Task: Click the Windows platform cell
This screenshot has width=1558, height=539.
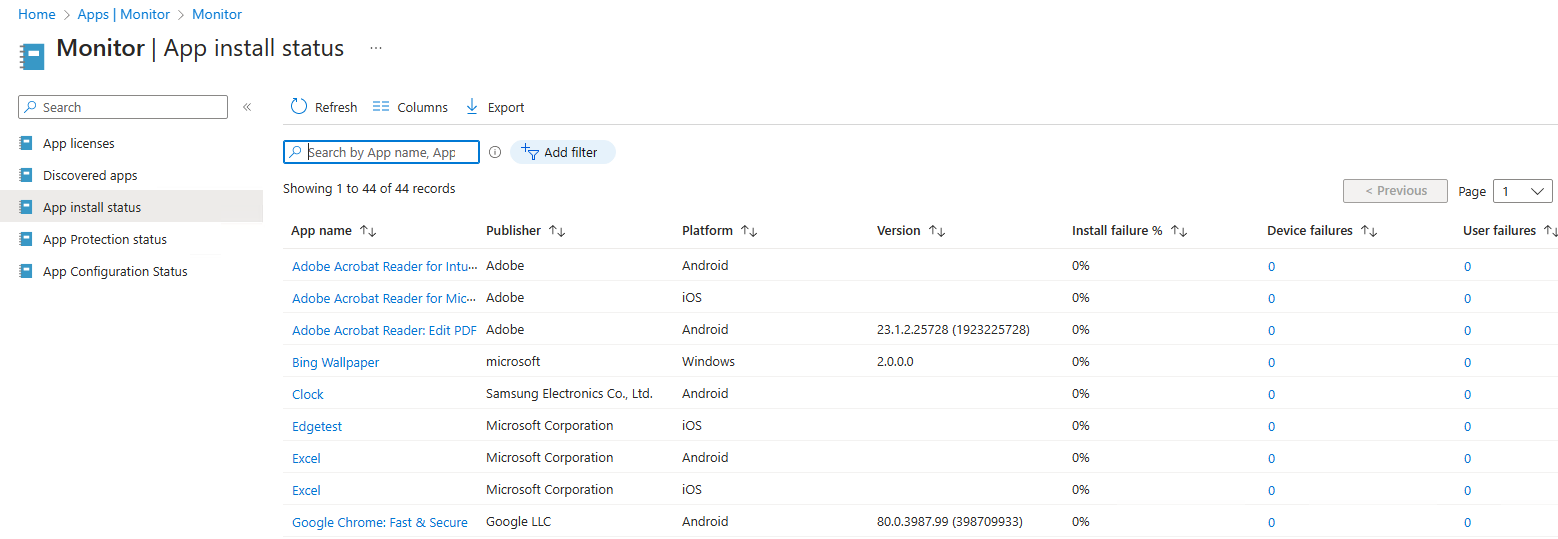Action: (708, 361)
